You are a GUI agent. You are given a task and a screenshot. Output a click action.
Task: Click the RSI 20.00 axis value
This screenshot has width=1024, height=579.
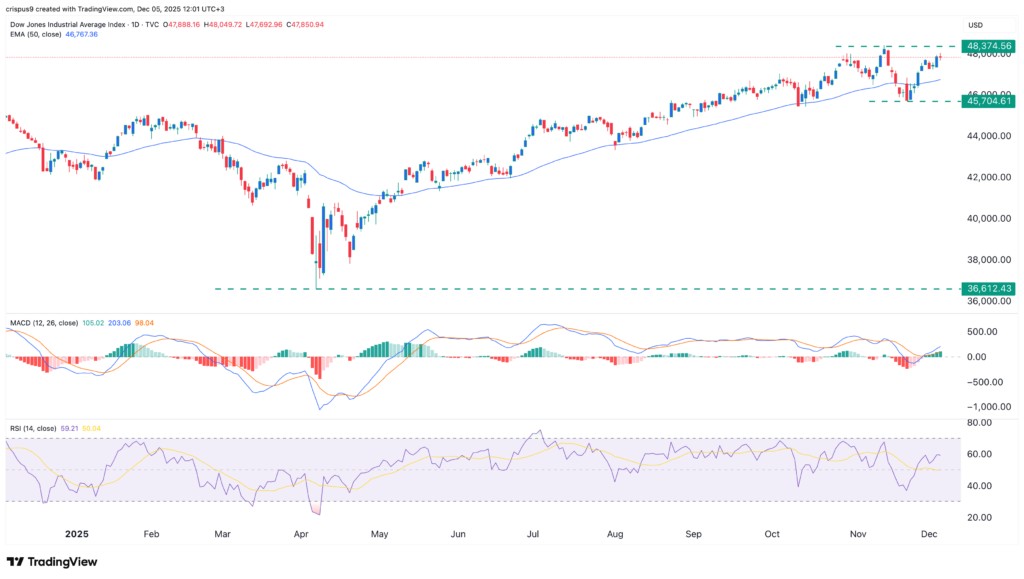click(x=979, y=518)
